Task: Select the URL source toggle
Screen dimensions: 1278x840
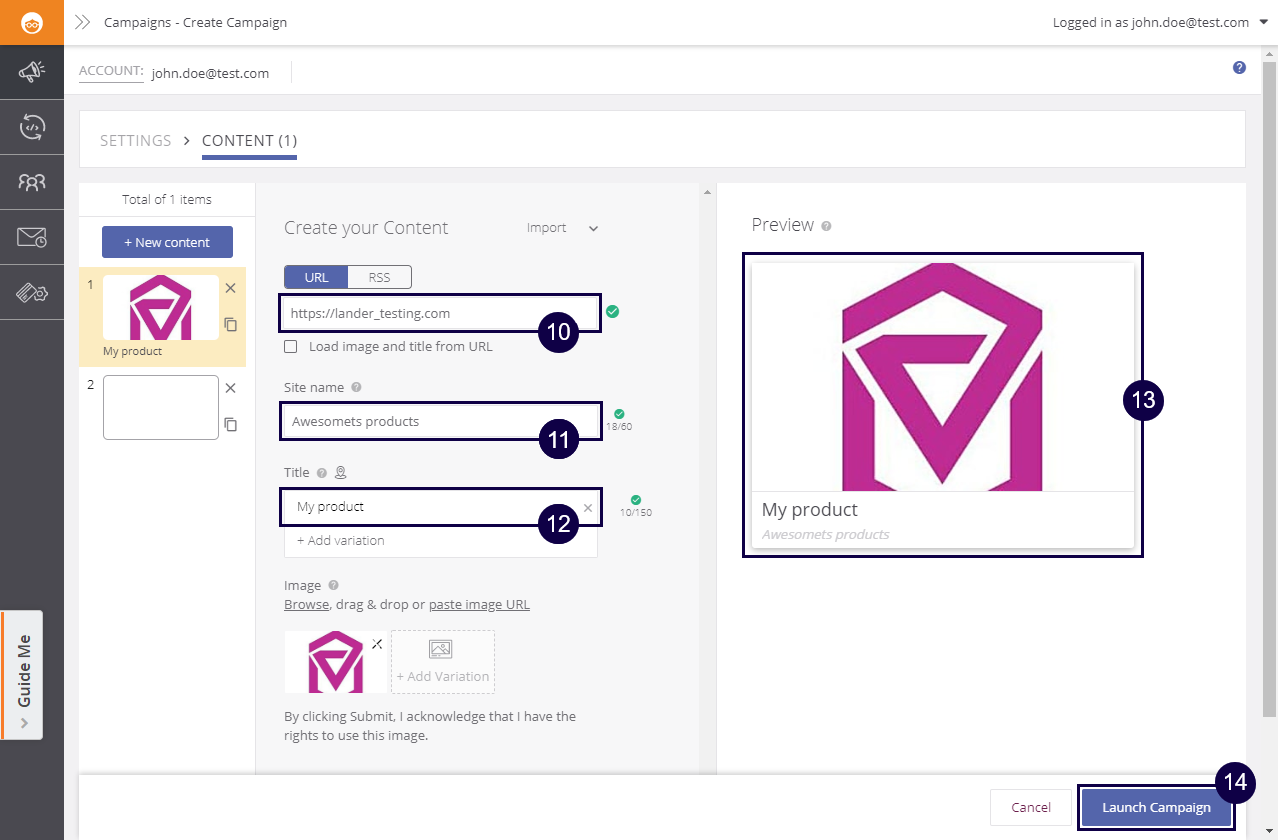Action: coord(316,277)
